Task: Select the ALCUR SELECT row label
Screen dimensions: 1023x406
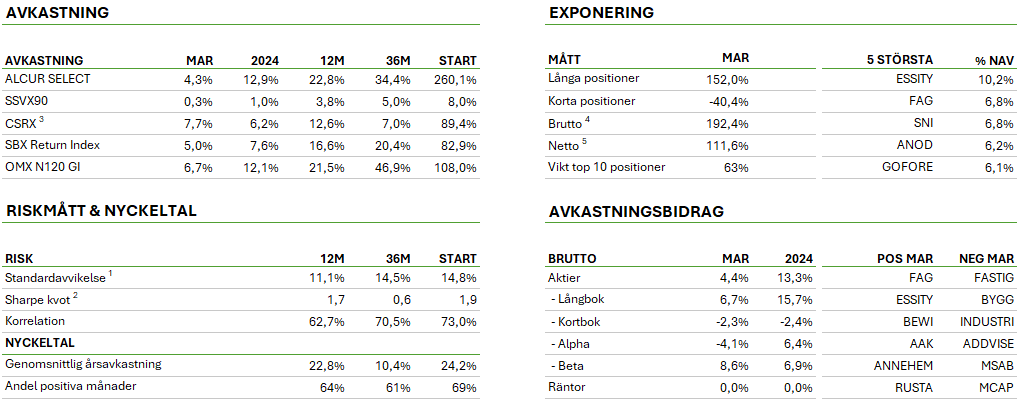Action: tap(46, 79)
